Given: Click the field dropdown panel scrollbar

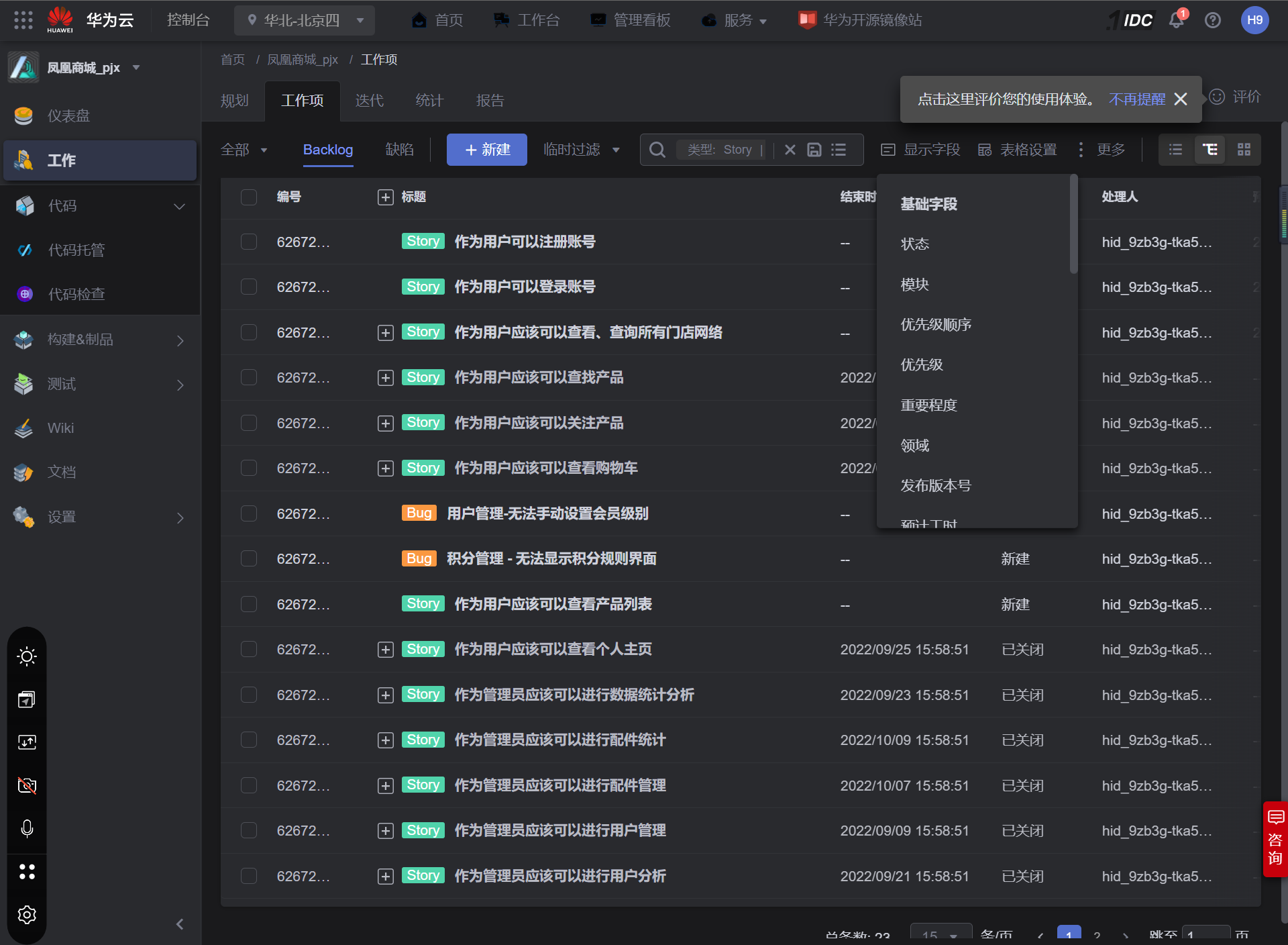Looking at the screenshot, I should [1073, 225].
